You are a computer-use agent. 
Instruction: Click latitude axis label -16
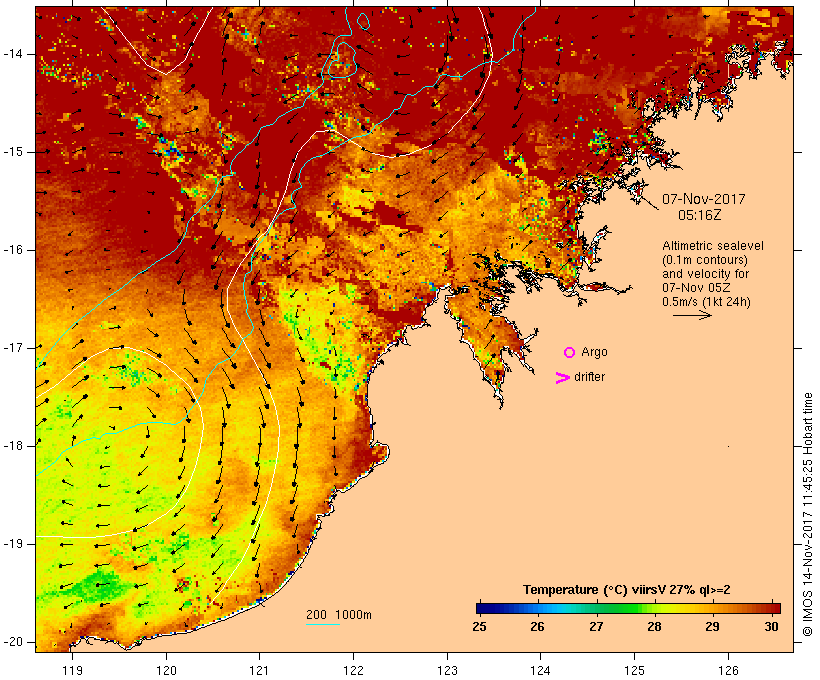pyautogui.click(x=13, y=250)
